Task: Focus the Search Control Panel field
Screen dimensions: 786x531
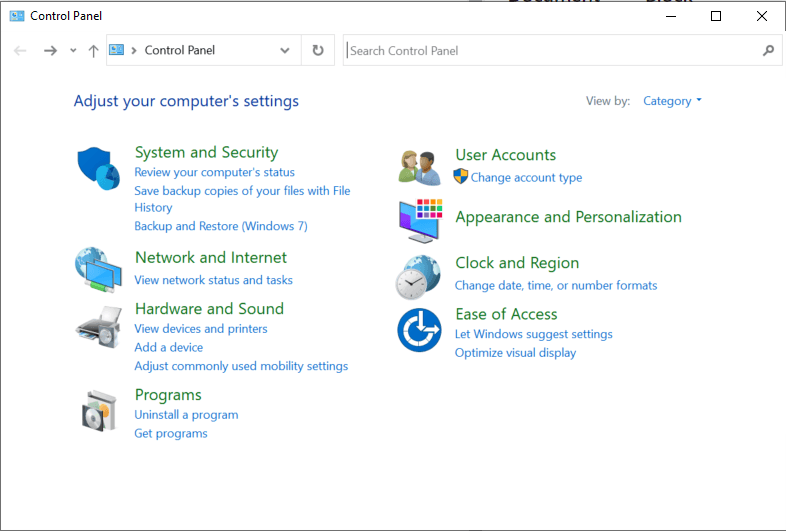Action: 550,50
